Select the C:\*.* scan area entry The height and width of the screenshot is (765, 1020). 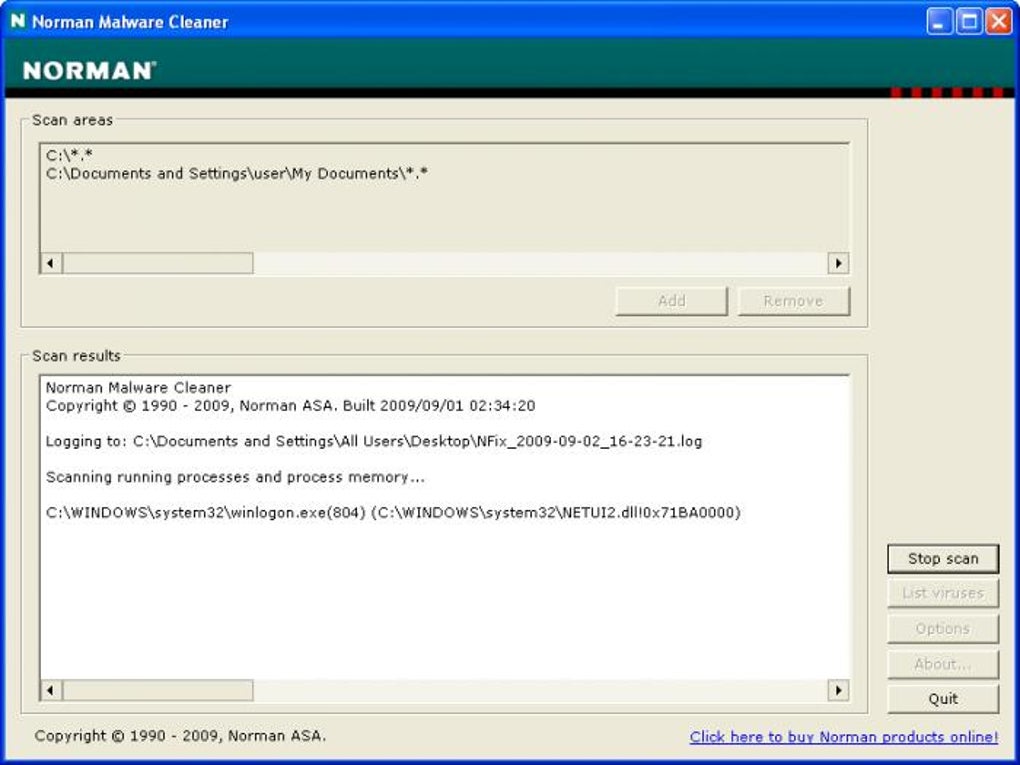click(70, 155)
